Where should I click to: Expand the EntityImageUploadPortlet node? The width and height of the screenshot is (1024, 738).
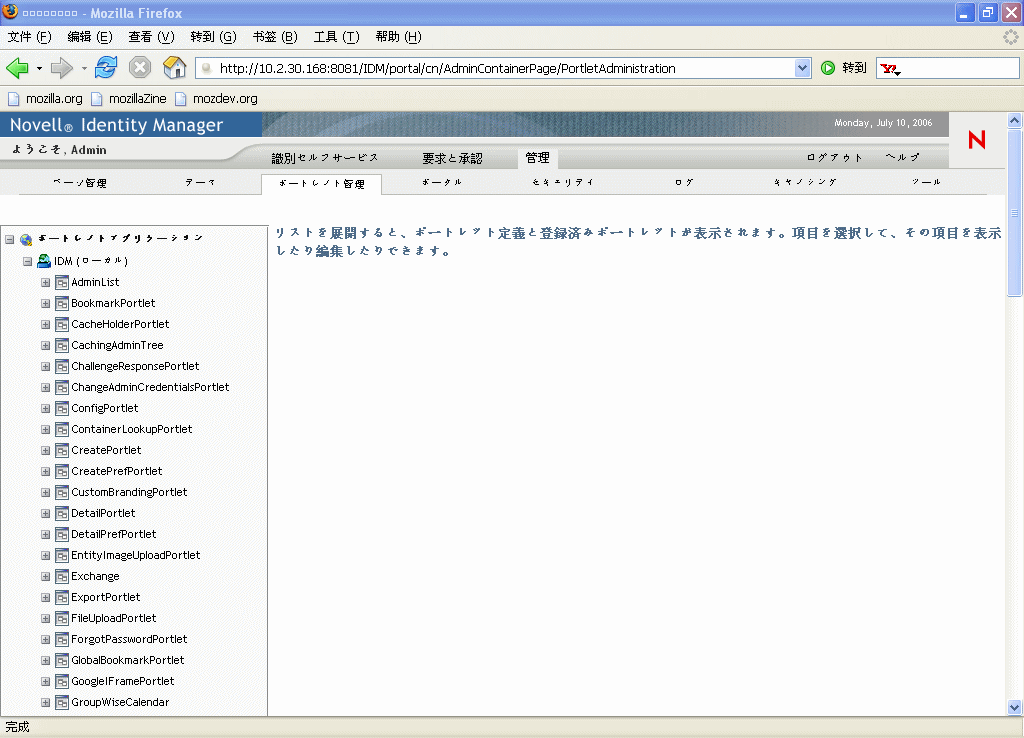tap(46, 555)
